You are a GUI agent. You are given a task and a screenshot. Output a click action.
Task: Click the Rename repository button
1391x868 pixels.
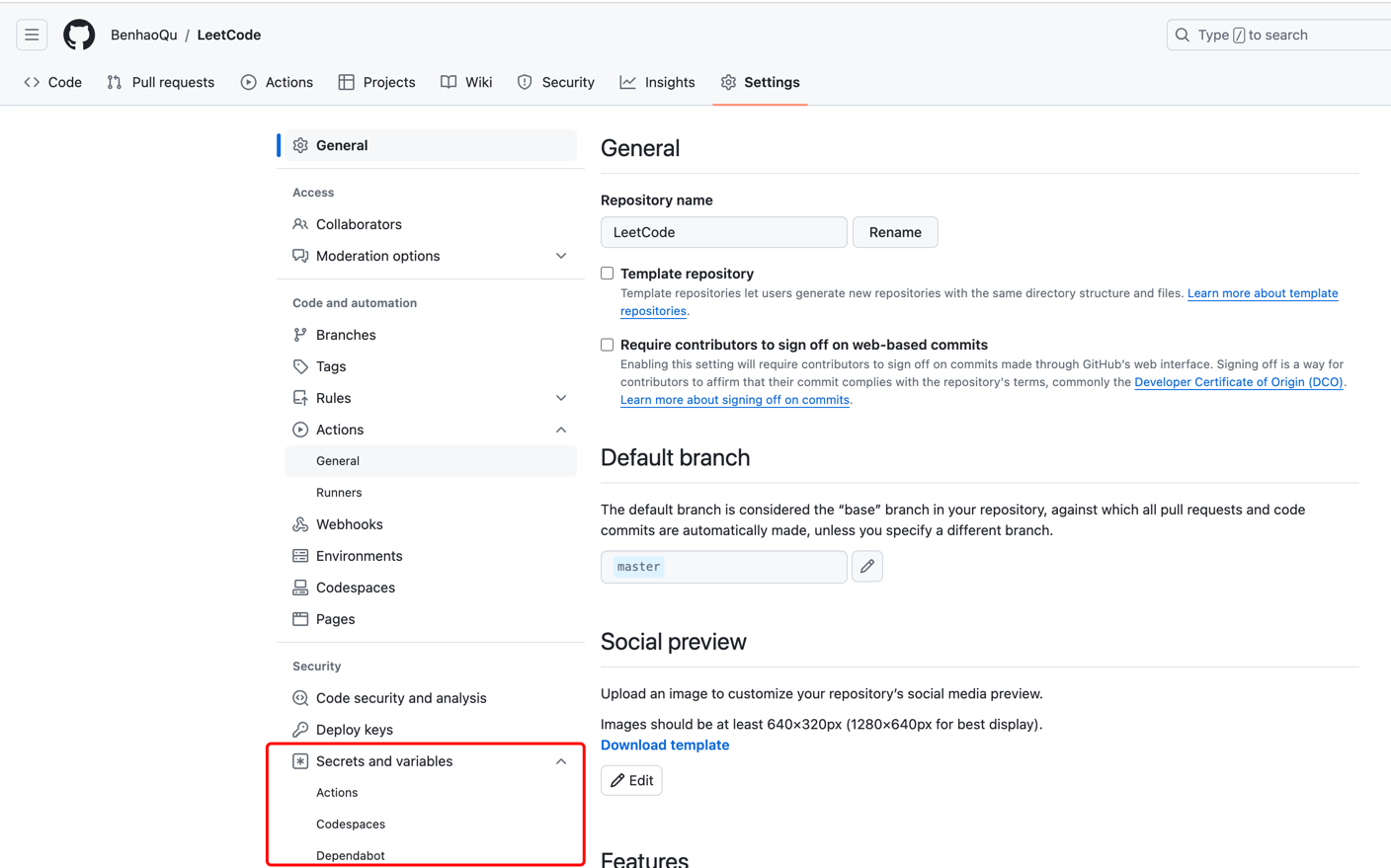pos(895,232)
